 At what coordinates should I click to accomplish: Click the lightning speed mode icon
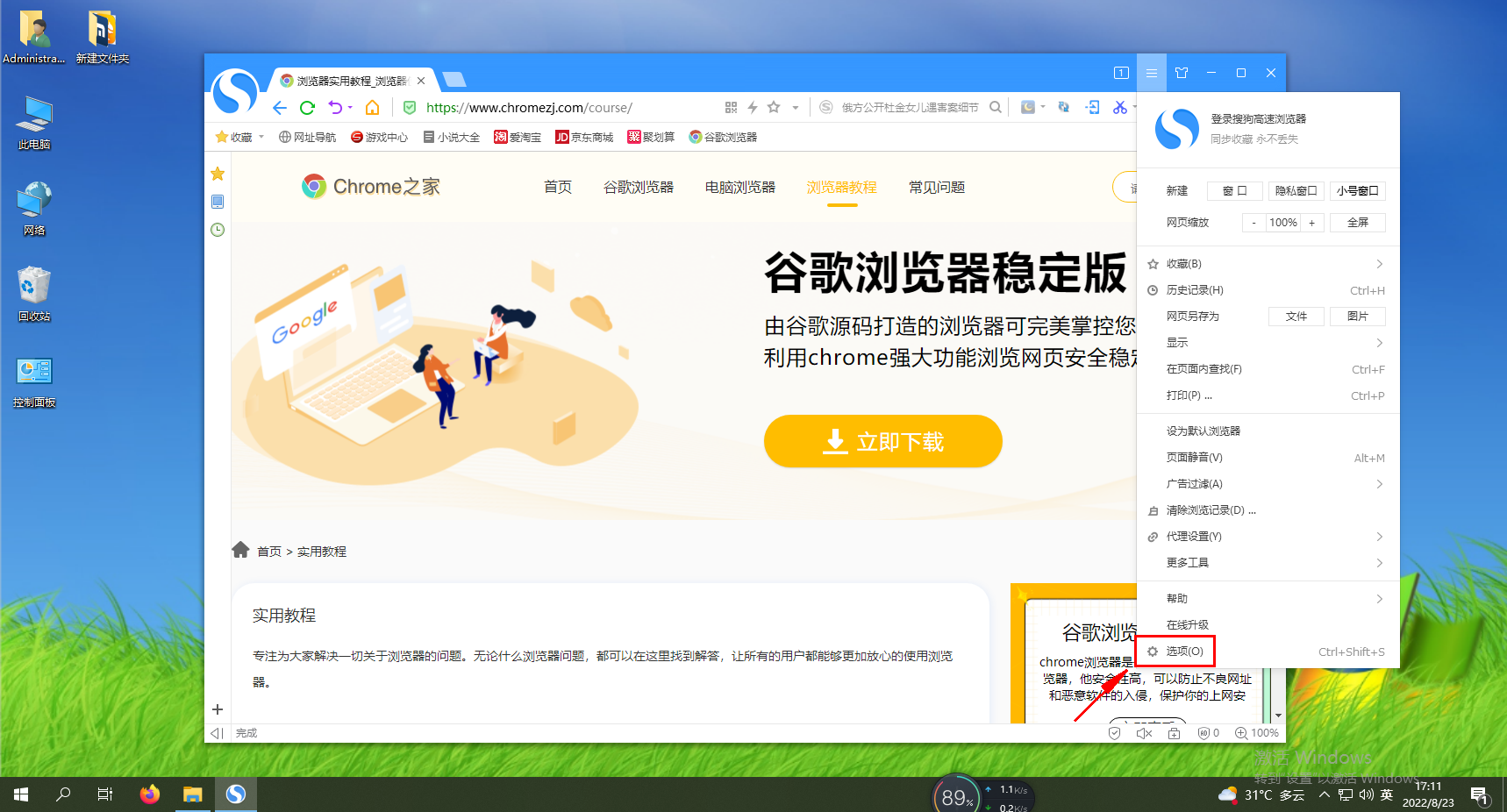tap(753, 107)
